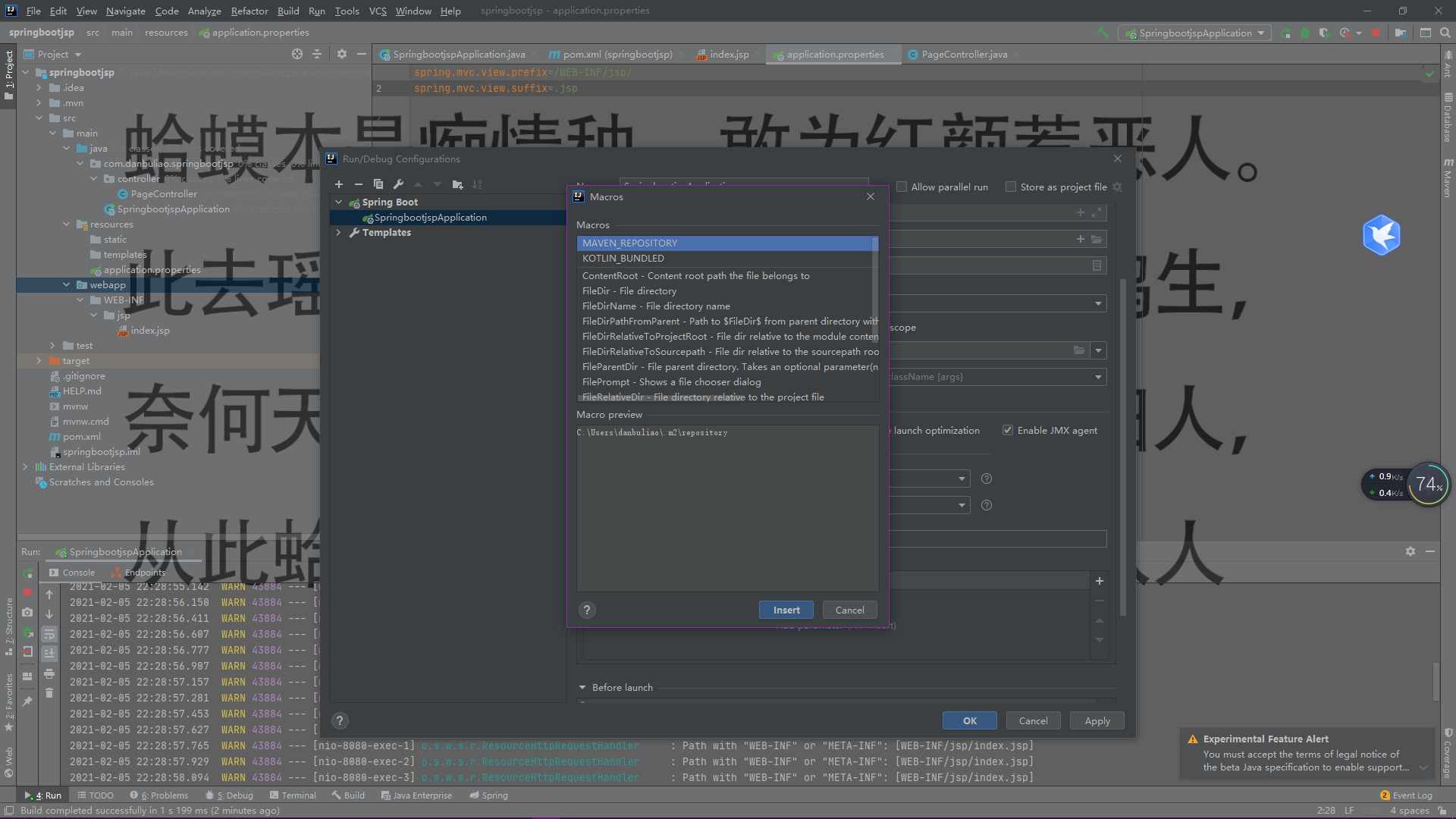Open Run panel settings gear icon
The width and height of the screenshot is (1456, 819).
(x=1410, y=551)
